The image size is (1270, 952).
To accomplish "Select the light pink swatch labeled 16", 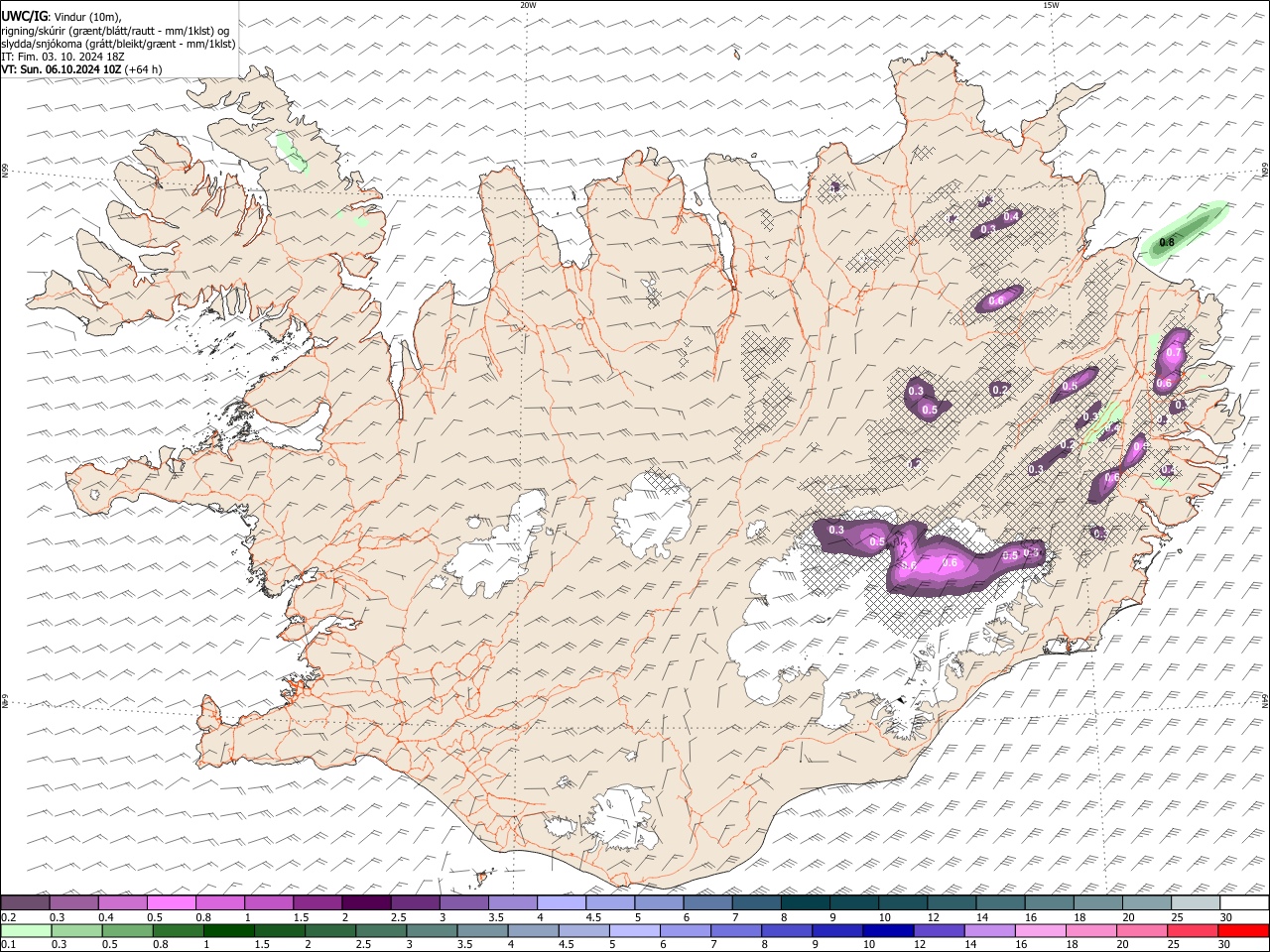I will 1041,930.
